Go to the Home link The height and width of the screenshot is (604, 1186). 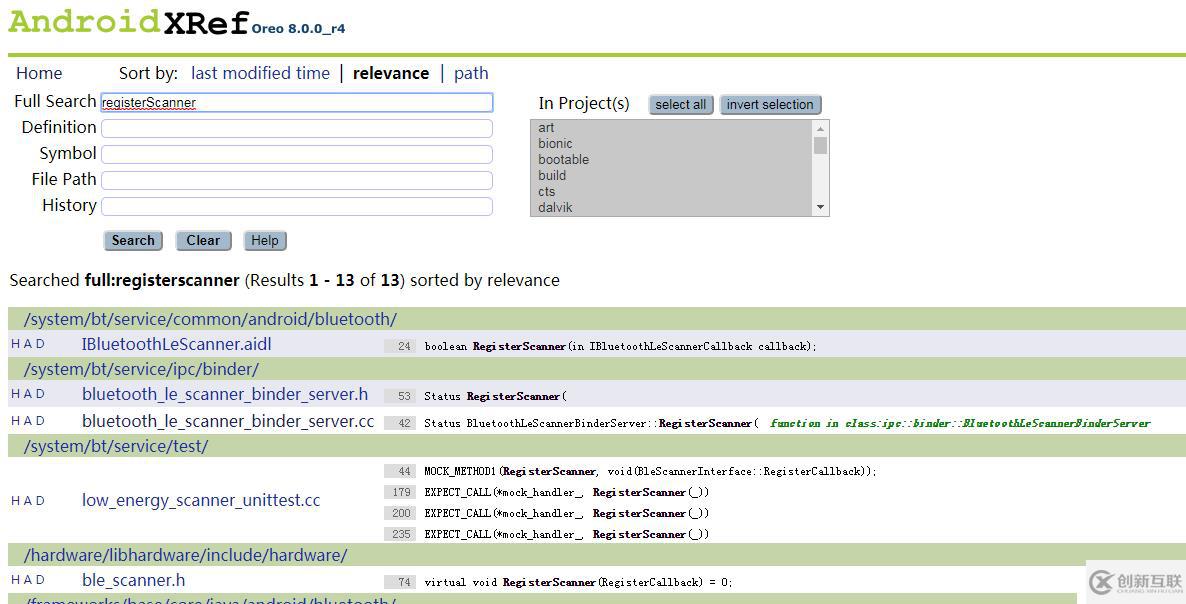click(x=39, y=73)
